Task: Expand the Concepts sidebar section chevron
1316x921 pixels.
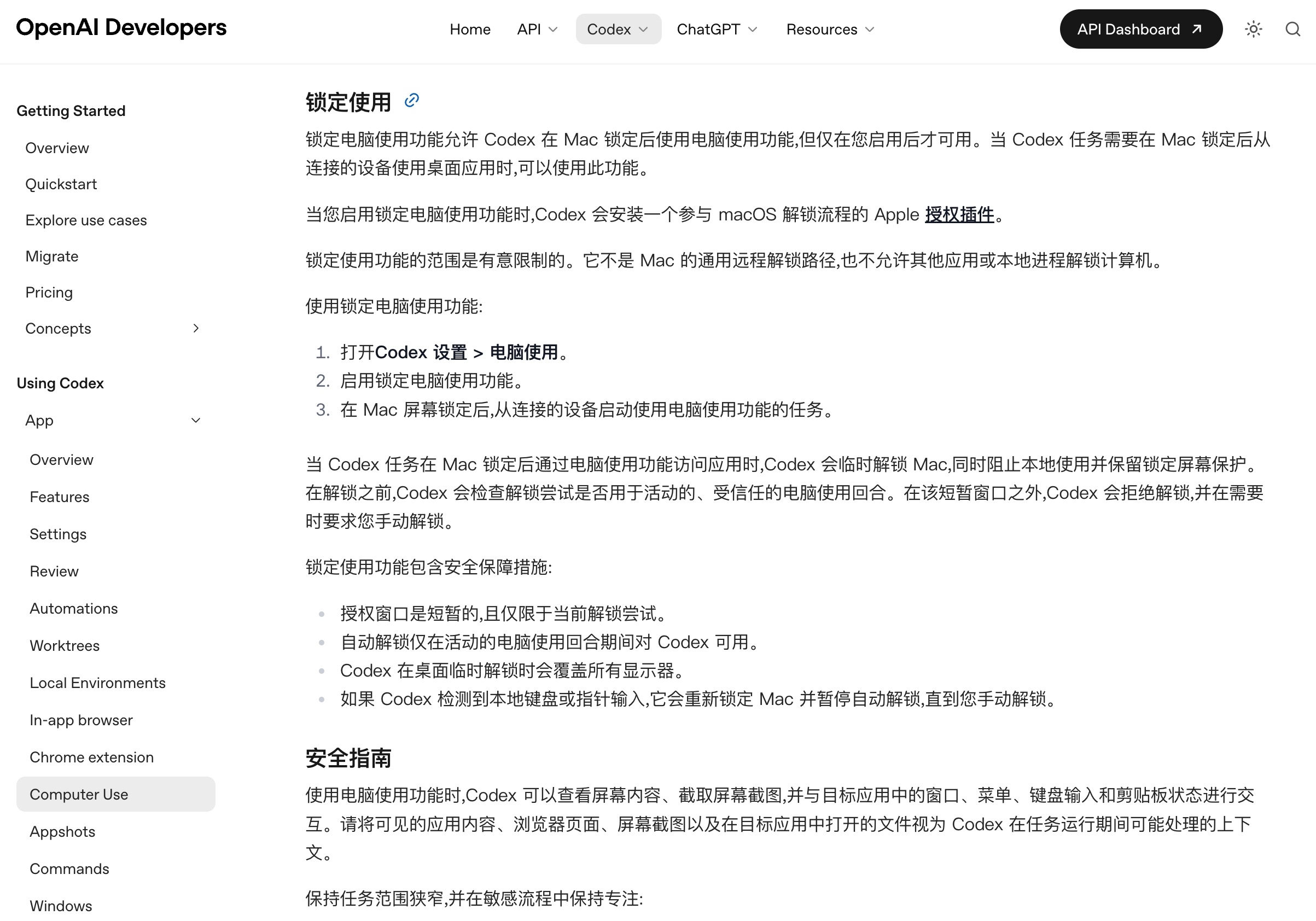Action: 196,328
